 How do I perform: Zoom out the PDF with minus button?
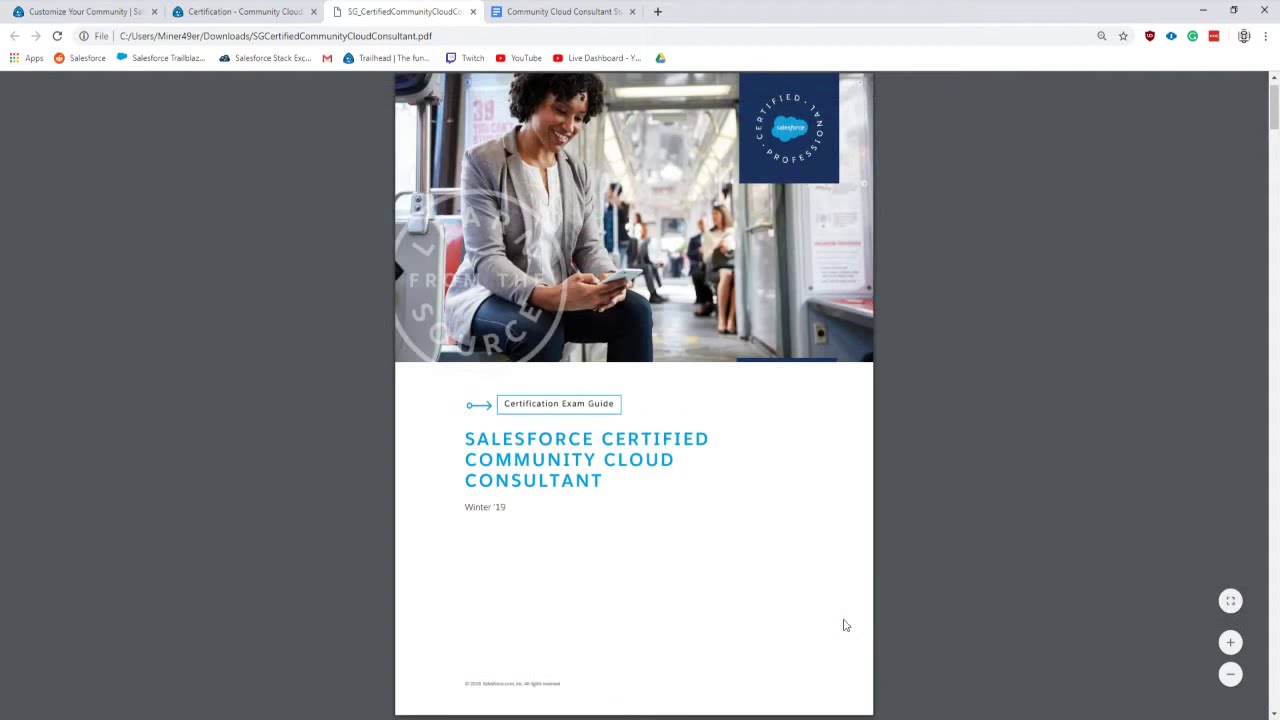coord(1231,674)
